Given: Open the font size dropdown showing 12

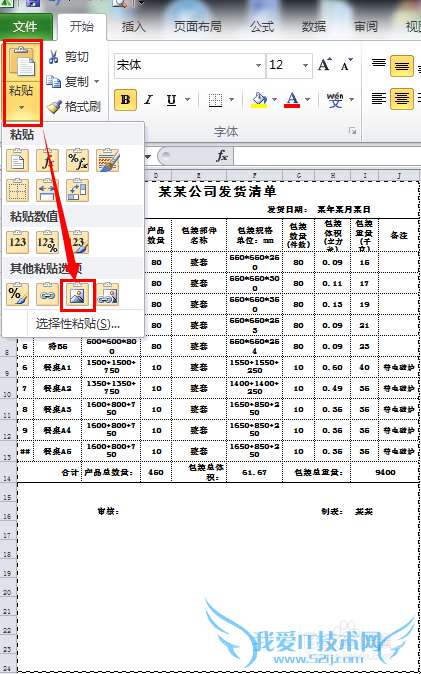Looking at the screenshot, I should (305, 65).
